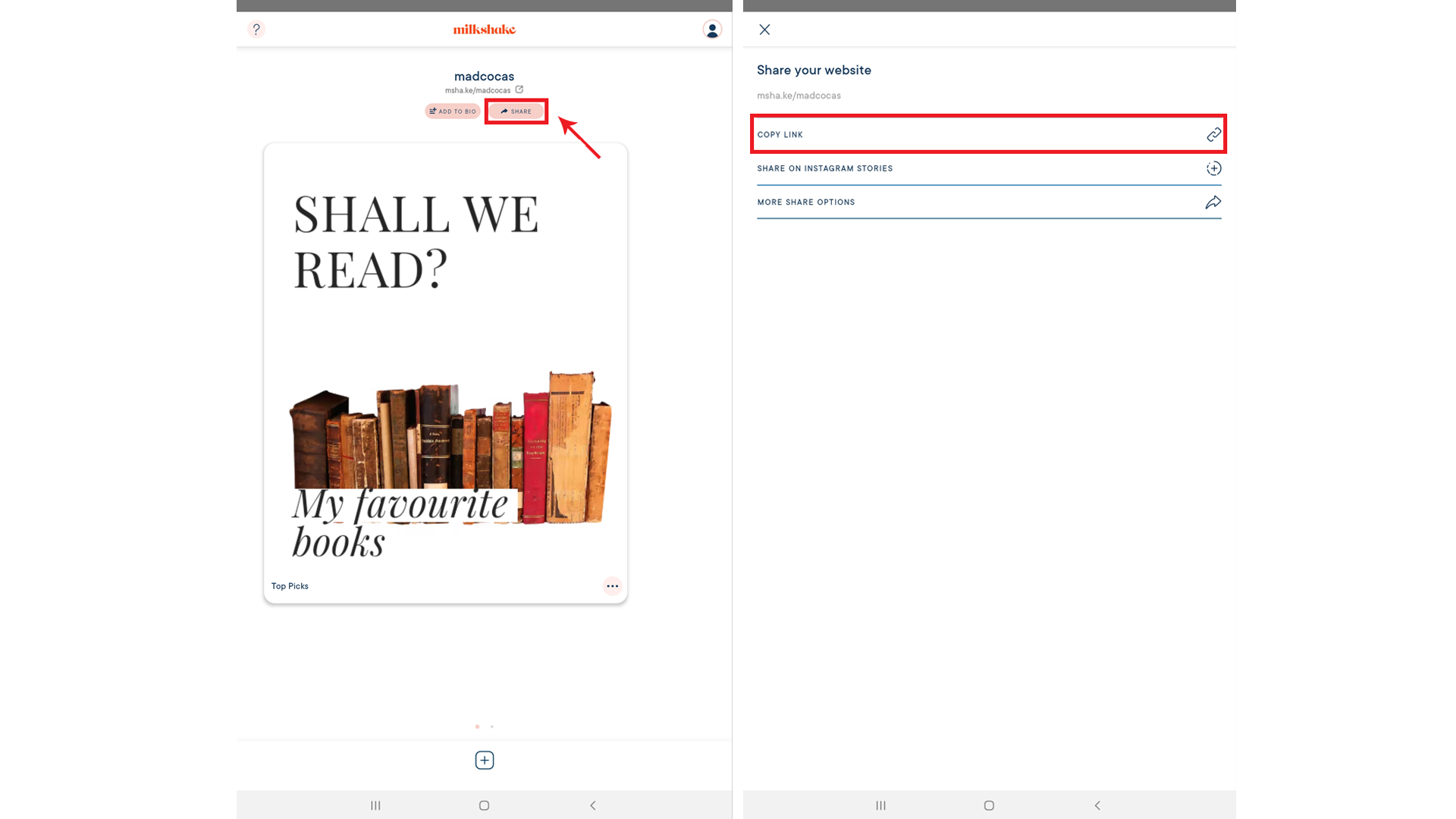
Task: Go to second page indicator dot
Action: (492, 726)
